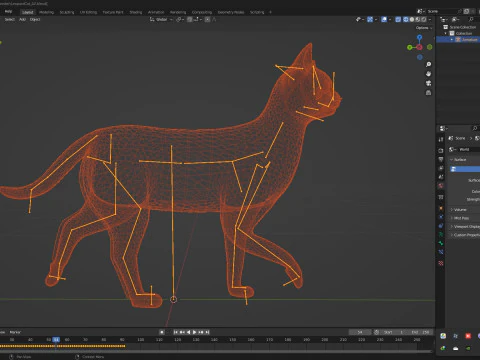Toggle viewport overlays display
The height and width of the screenshot is (360, 480).
(x=384, y=20)
